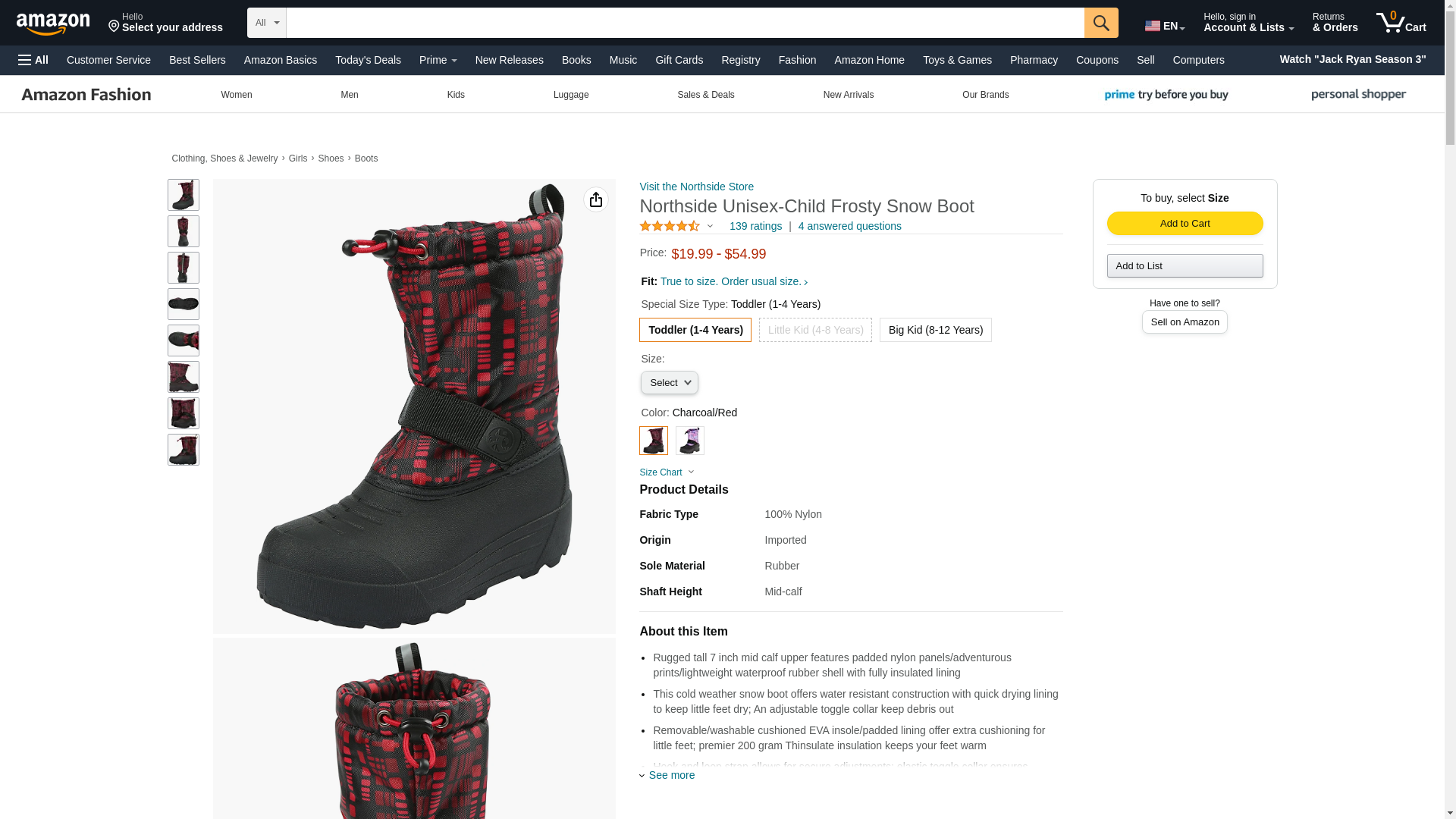This screenshot has height=819, width=1456.
Task: Open the All hamburger menu
Action: tap(33, 60)
